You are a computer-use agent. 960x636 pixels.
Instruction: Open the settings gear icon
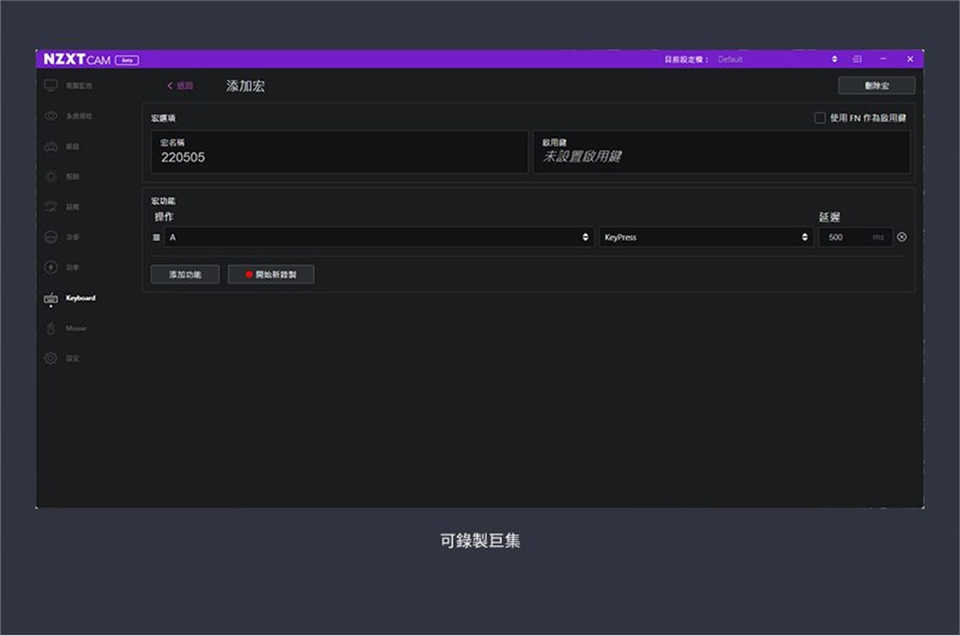tap(51, 358)
